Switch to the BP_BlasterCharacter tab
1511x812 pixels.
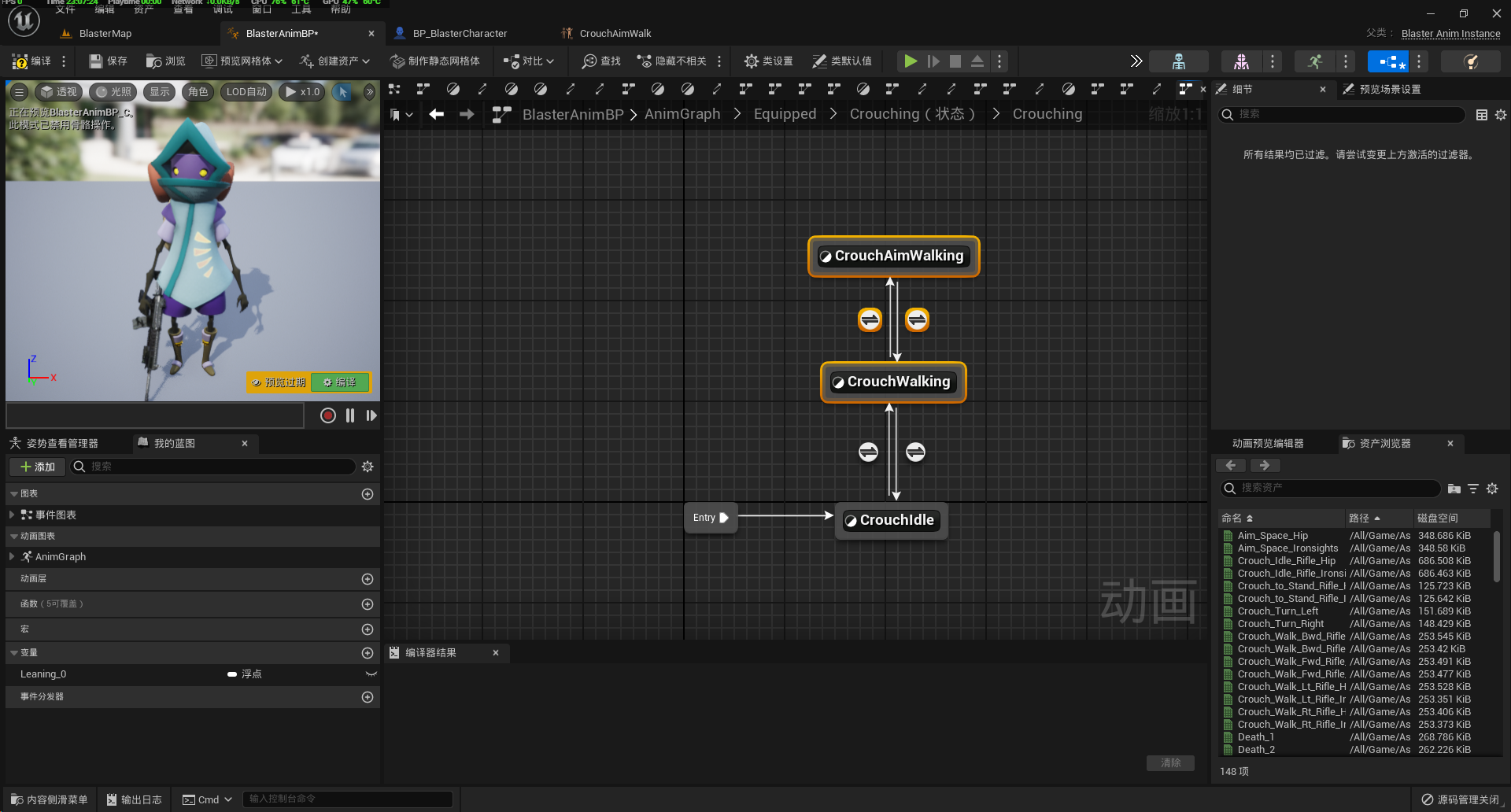coord(460,34)
